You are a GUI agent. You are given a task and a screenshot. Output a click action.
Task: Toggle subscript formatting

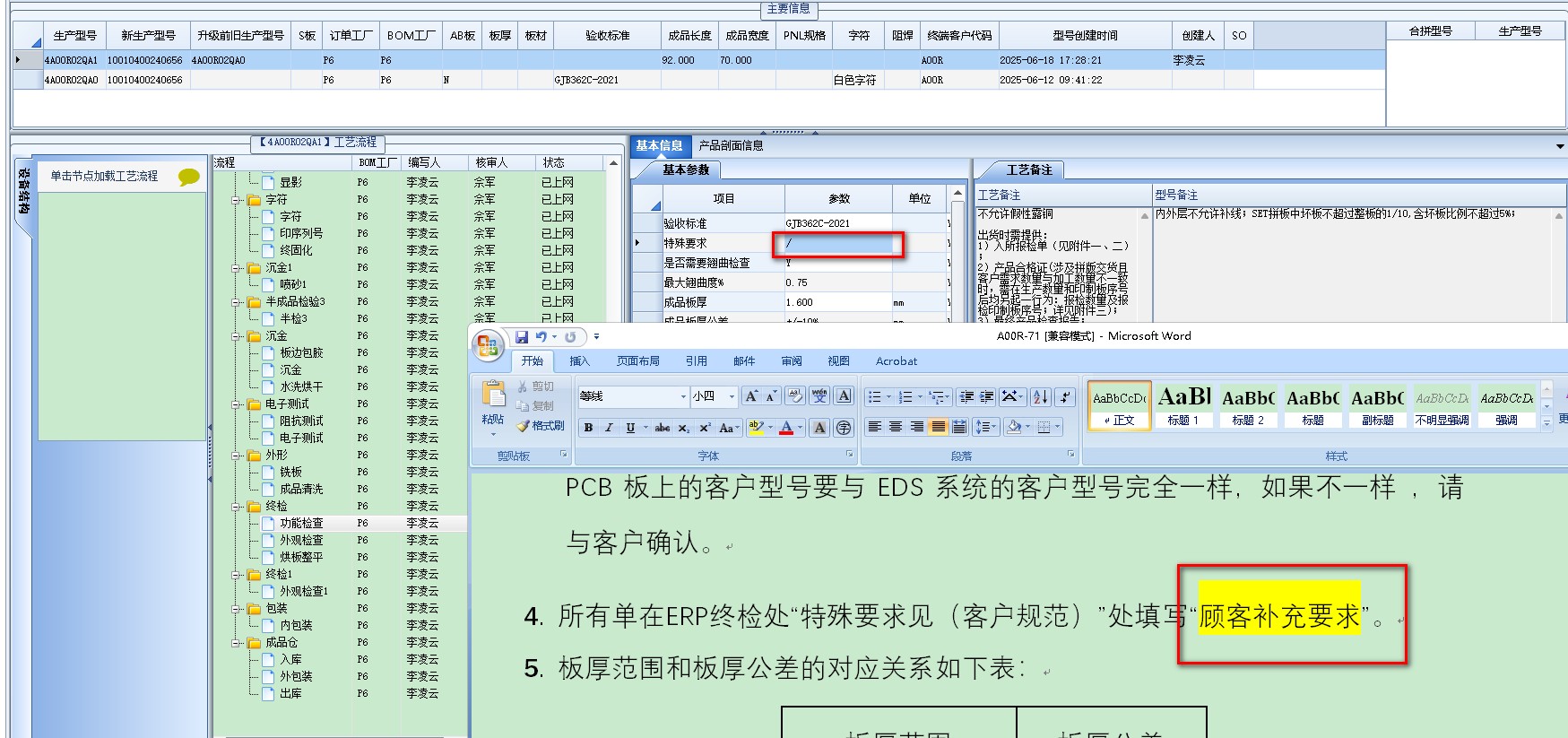pyautogui.click(x=683, y=428)
